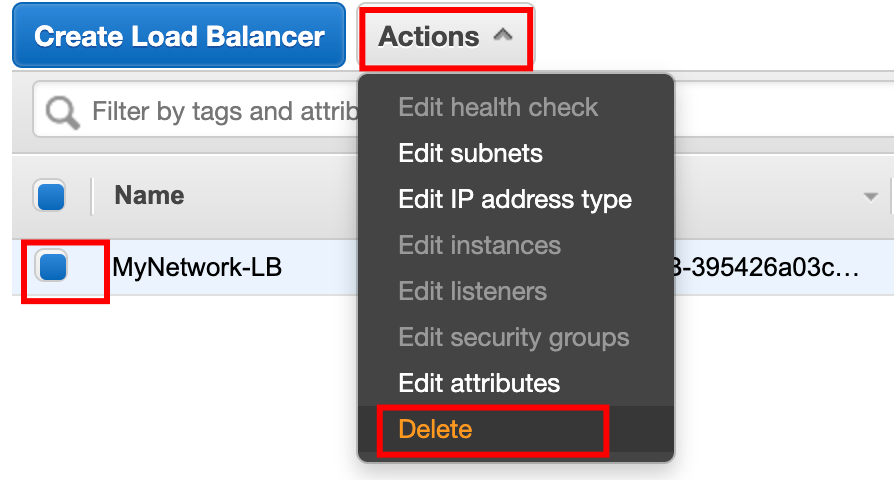Click the greyed Edit health check entry
Image resolution: width=894 pixels, height=480 pixels.
click(x=498, y=107)
